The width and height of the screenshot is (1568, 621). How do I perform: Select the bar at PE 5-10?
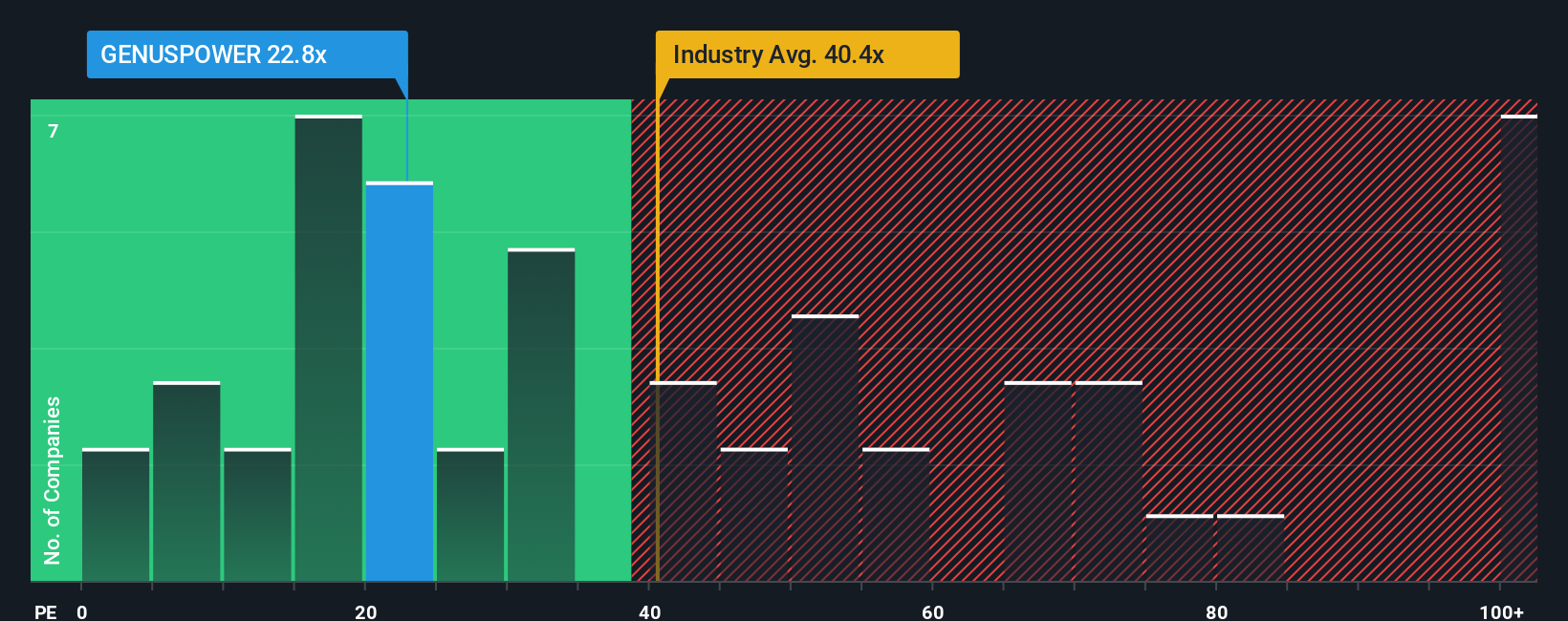[186, 481]
